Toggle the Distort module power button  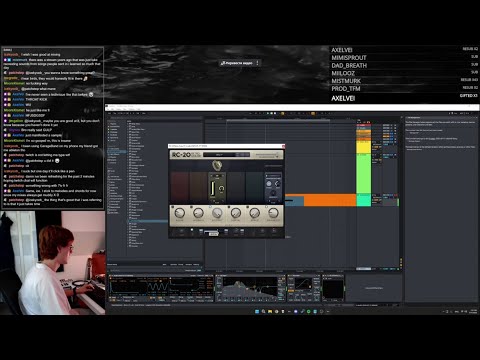210,207
